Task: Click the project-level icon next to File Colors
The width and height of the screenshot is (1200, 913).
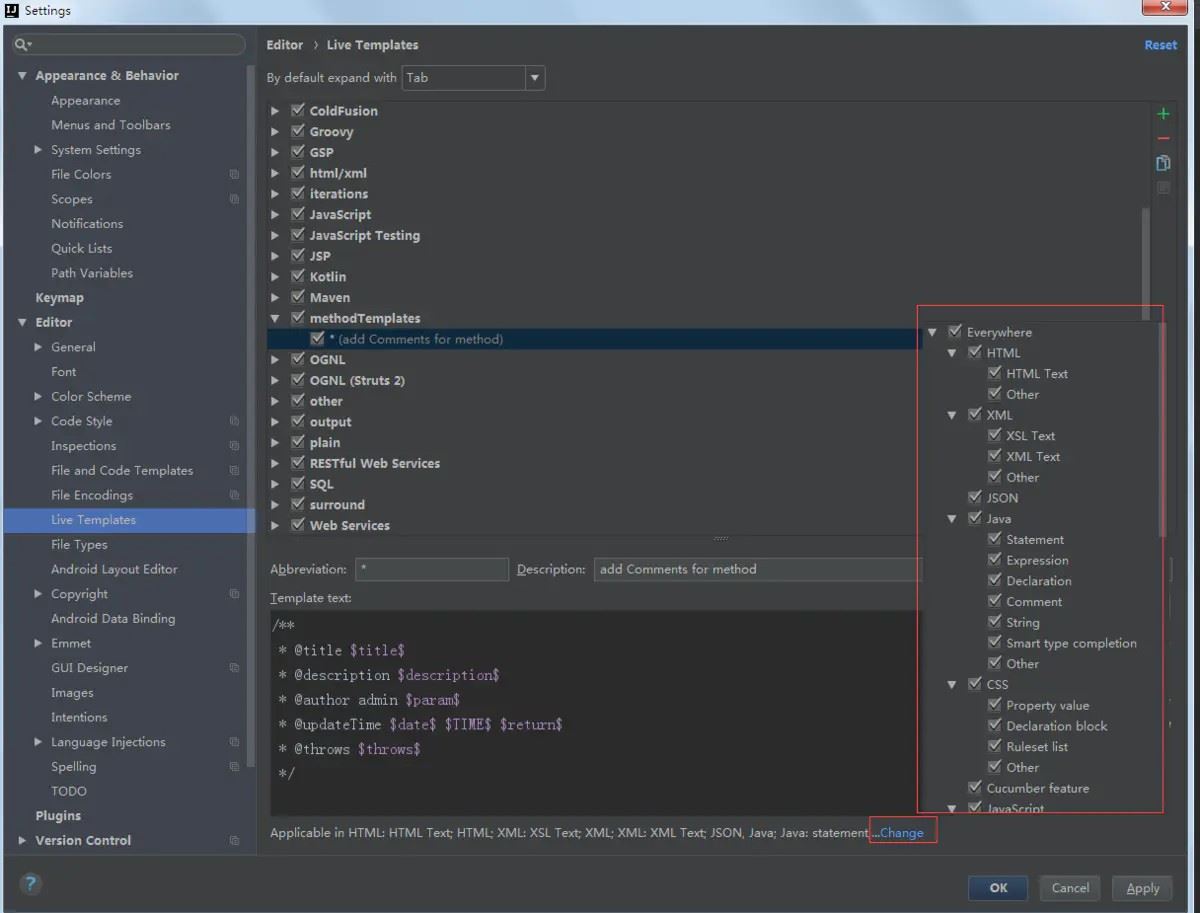Action: point(234,175)
